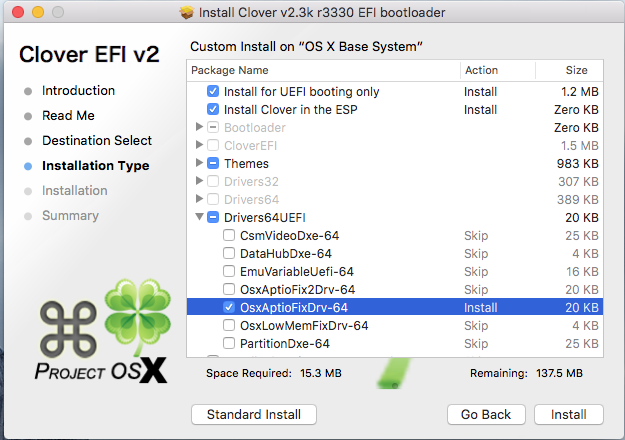This screenshot has height=440, width=625.
Task: Select the OsxAptioFixDrv-64 row label
Action: coord(294,308)
